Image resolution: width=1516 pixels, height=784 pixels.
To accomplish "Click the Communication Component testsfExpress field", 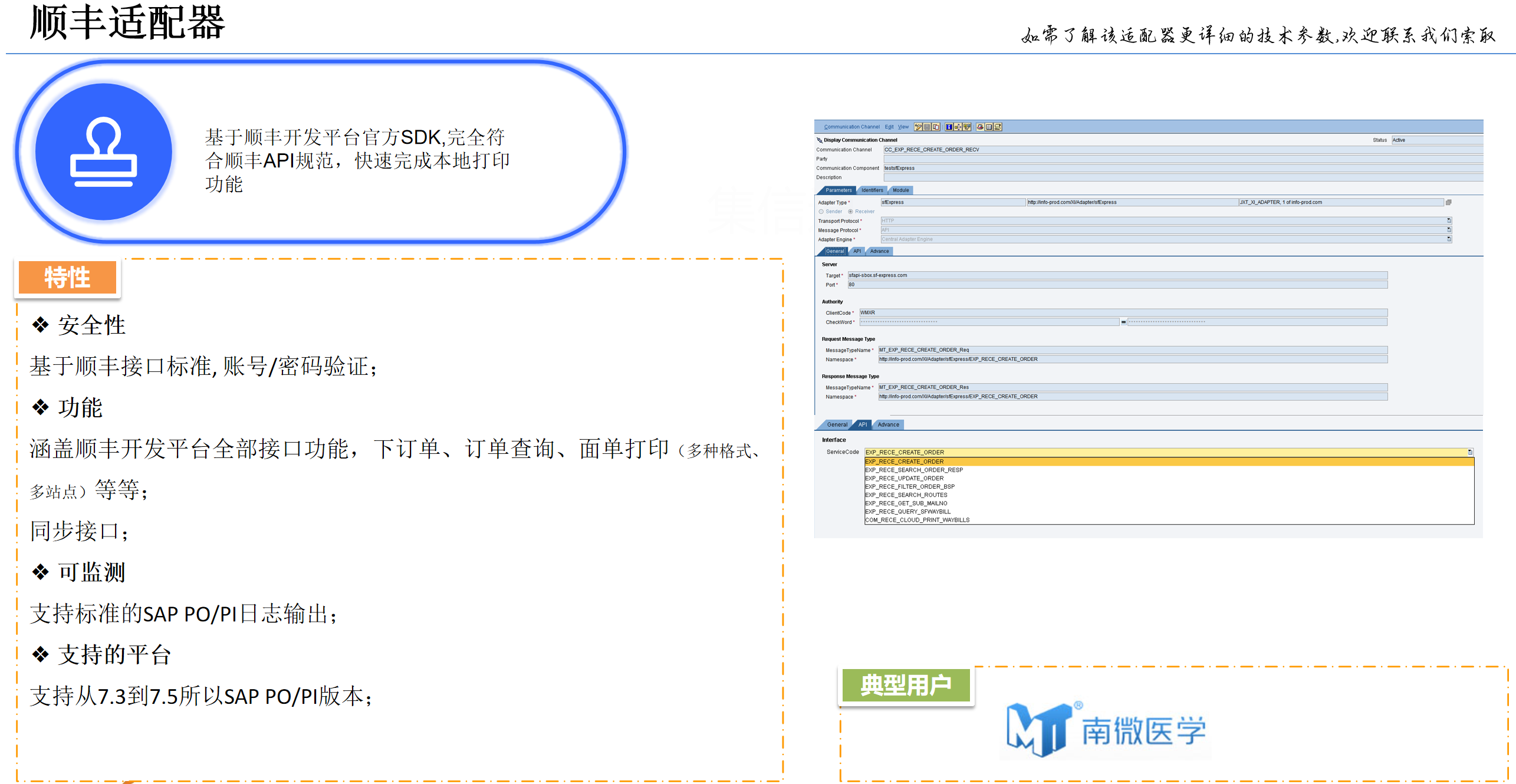I will [x=1183, y=168].
